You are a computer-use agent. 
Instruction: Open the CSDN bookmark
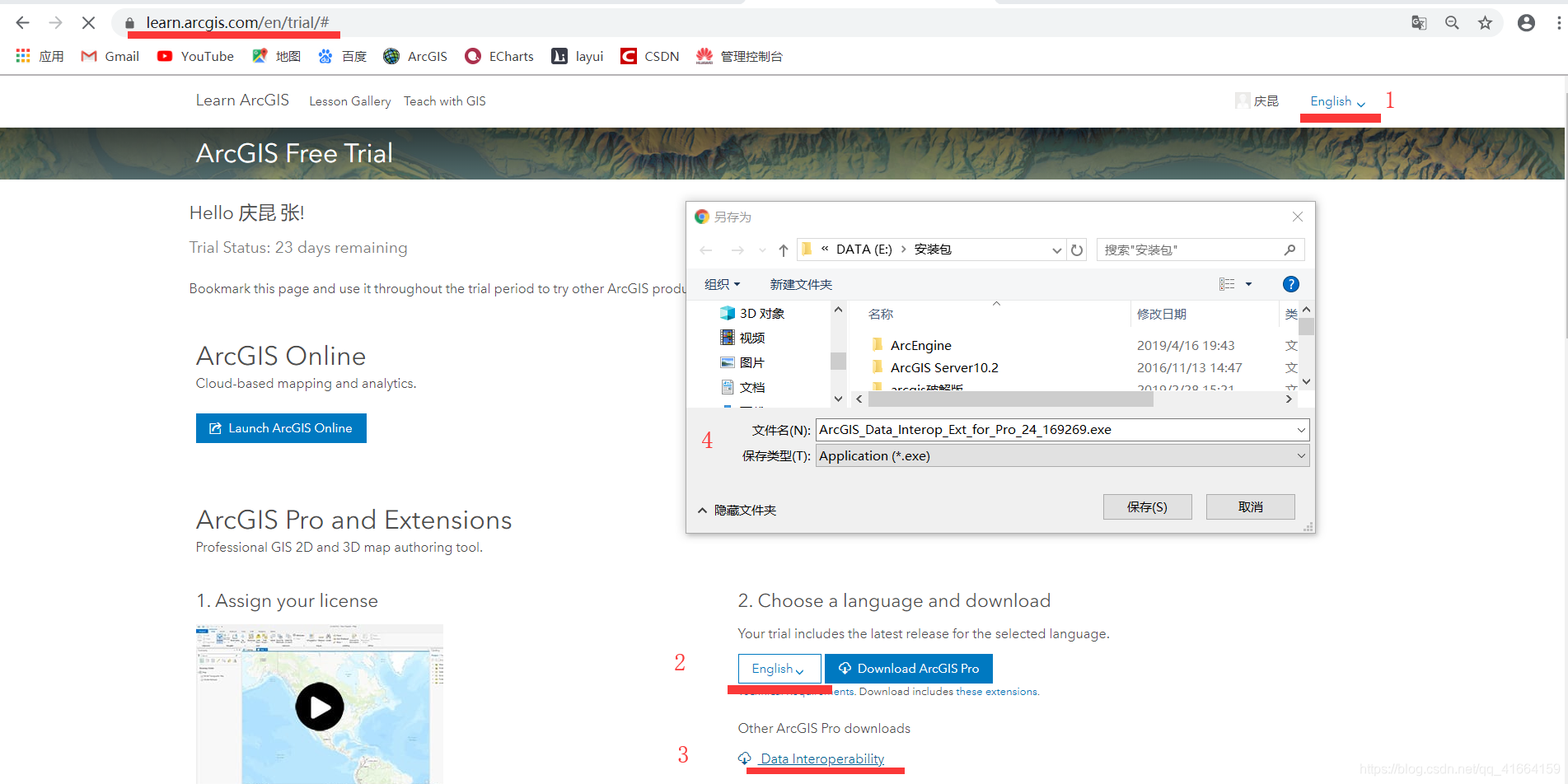point(650,56)
